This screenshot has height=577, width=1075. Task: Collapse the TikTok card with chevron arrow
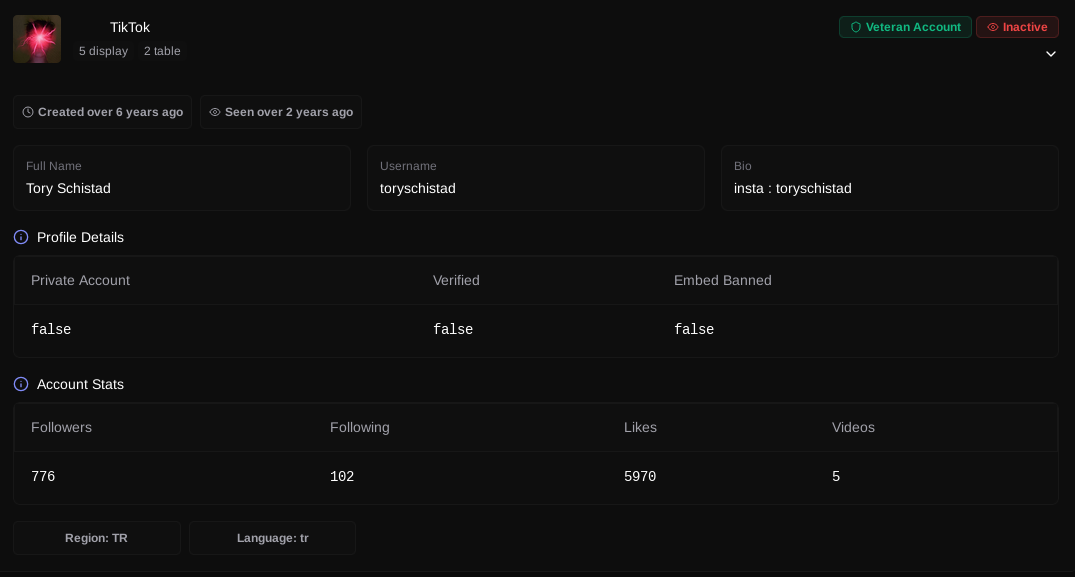coord(1050,54)
